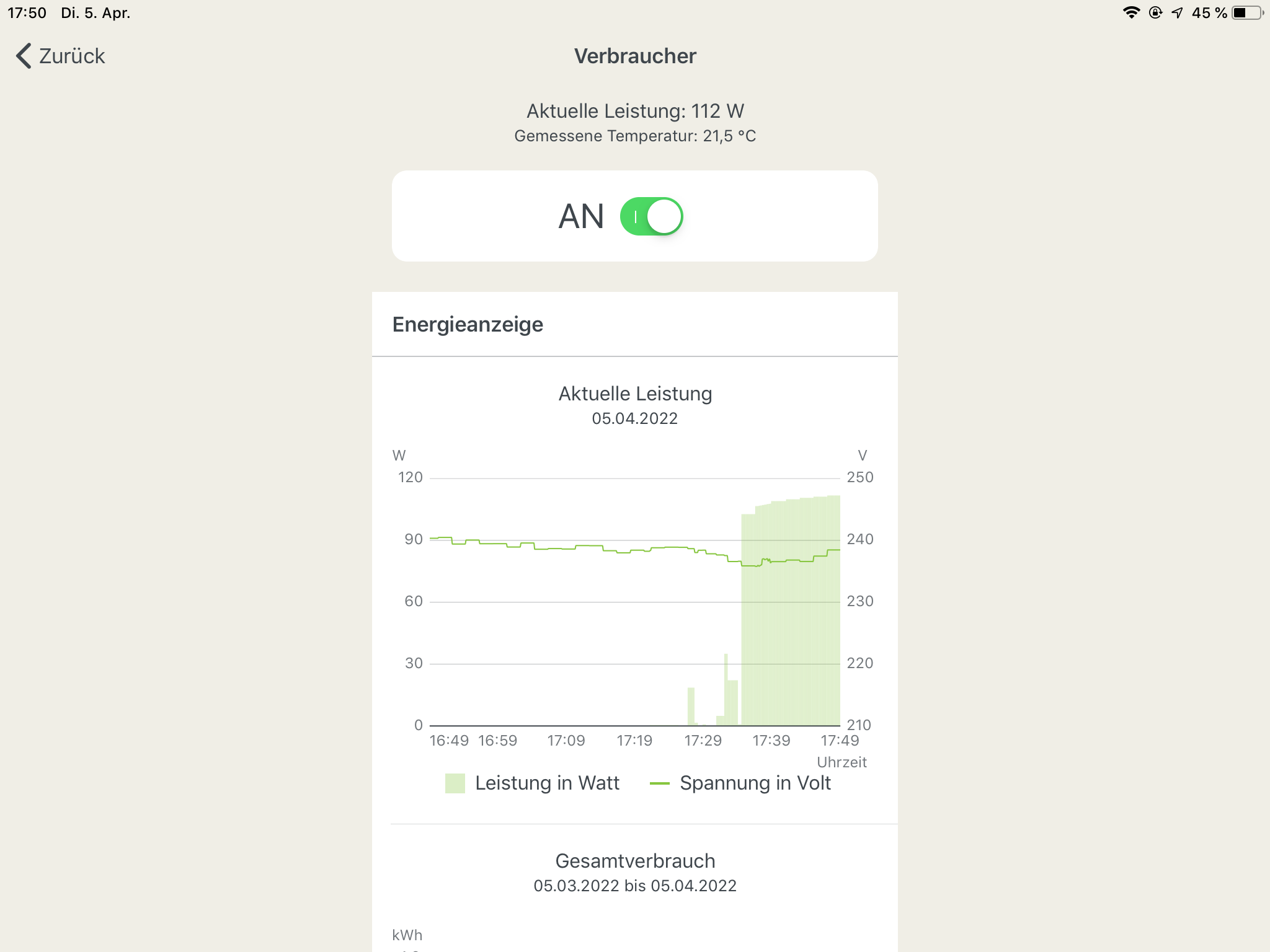Tap the 17:49 time axis label
The image size is (1270, 952).
pos(840,741)
